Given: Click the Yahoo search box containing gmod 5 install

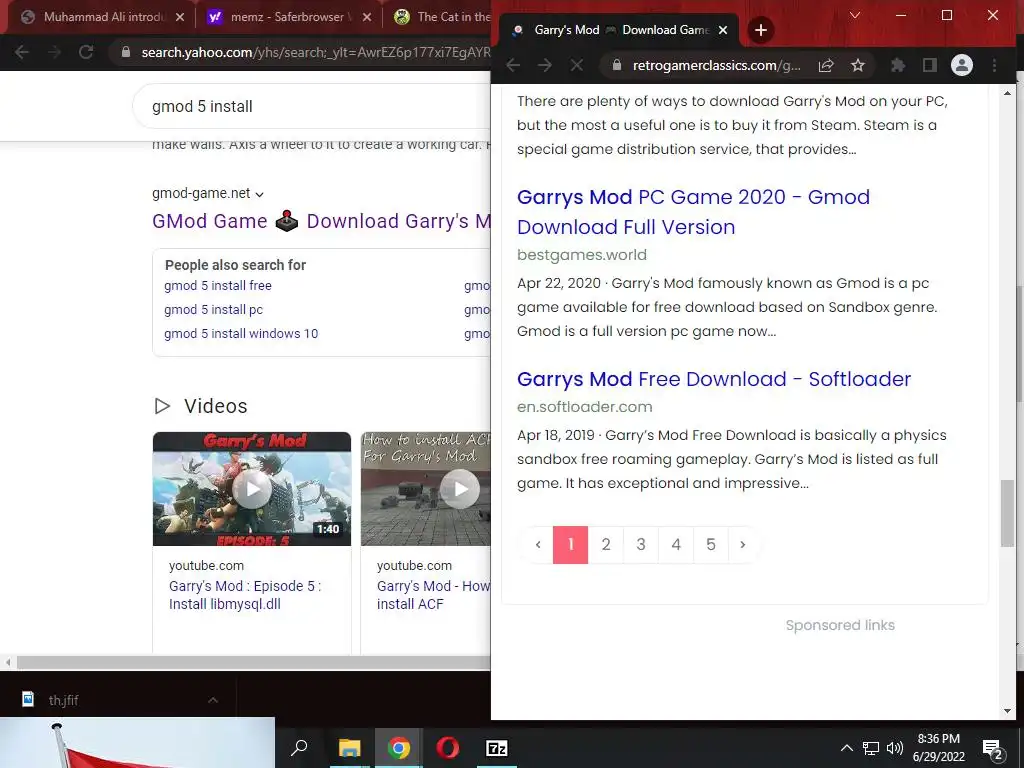Looking at the screenshot, I should click(x=313, y=106).
